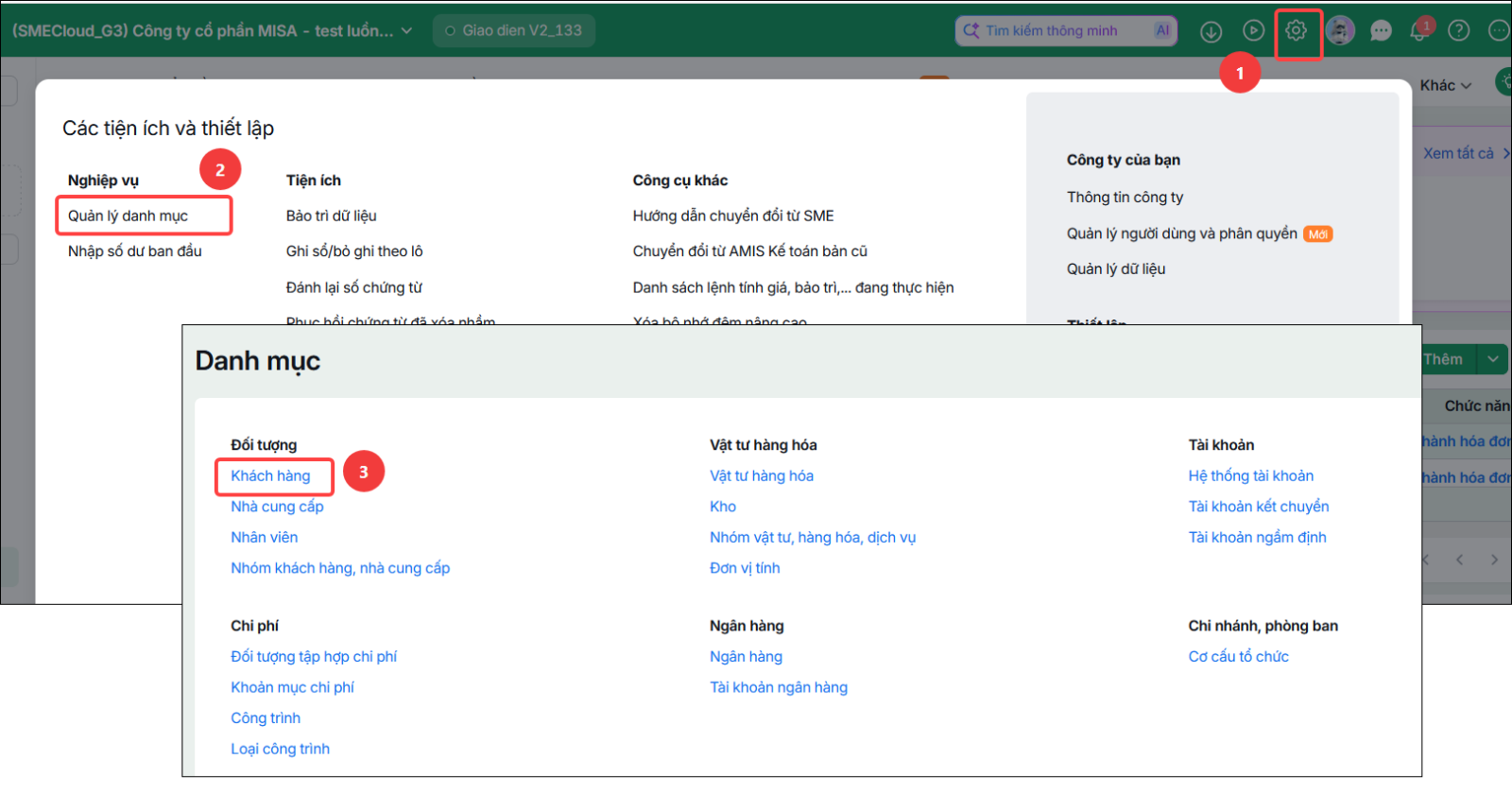1512x793 pixels.
Task: Open the chat message bubble icon
Action: tap(1381, 31)
